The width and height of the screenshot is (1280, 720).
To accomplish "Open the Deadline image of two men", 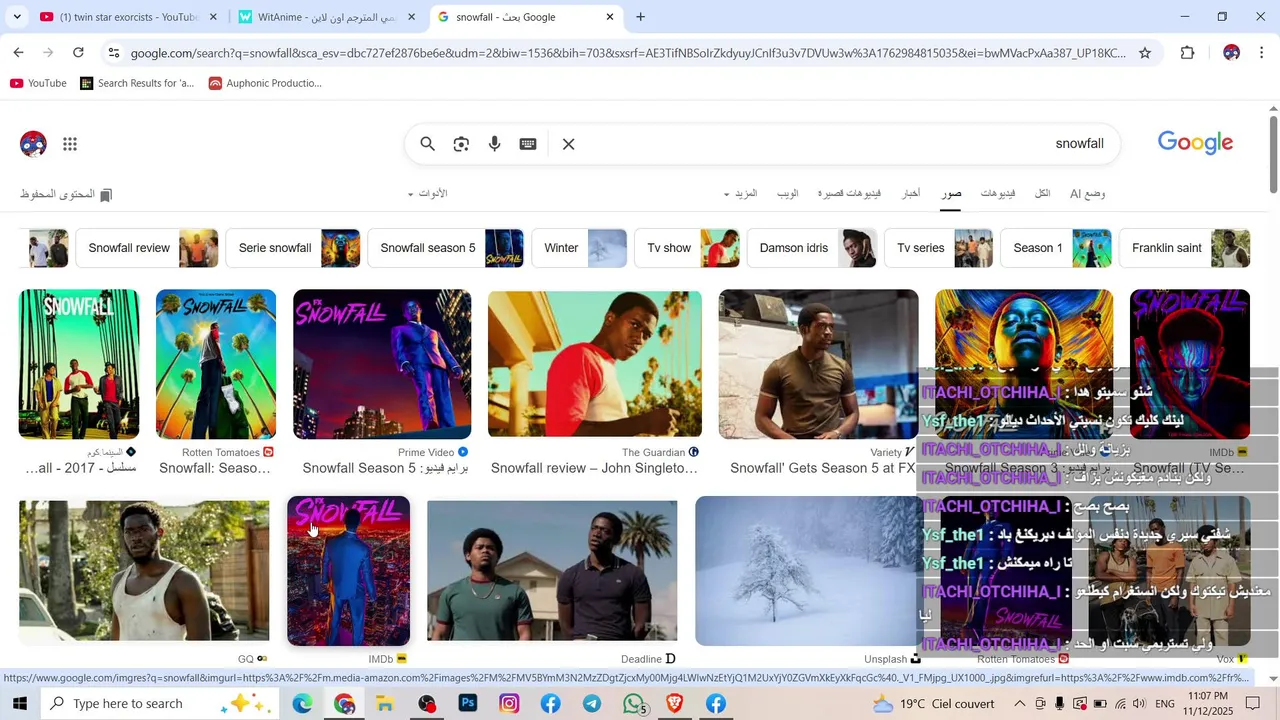I will tap(552, 571).
